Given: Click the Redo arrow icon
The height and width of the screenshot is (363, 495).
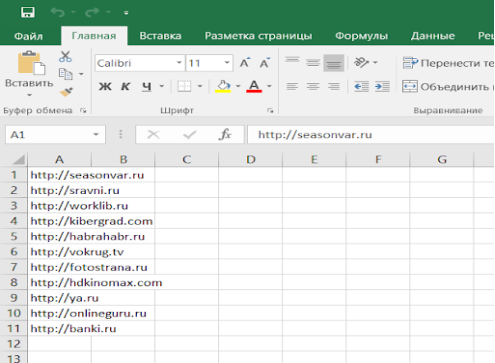Looking at the screenshot, I should point(92,12).
